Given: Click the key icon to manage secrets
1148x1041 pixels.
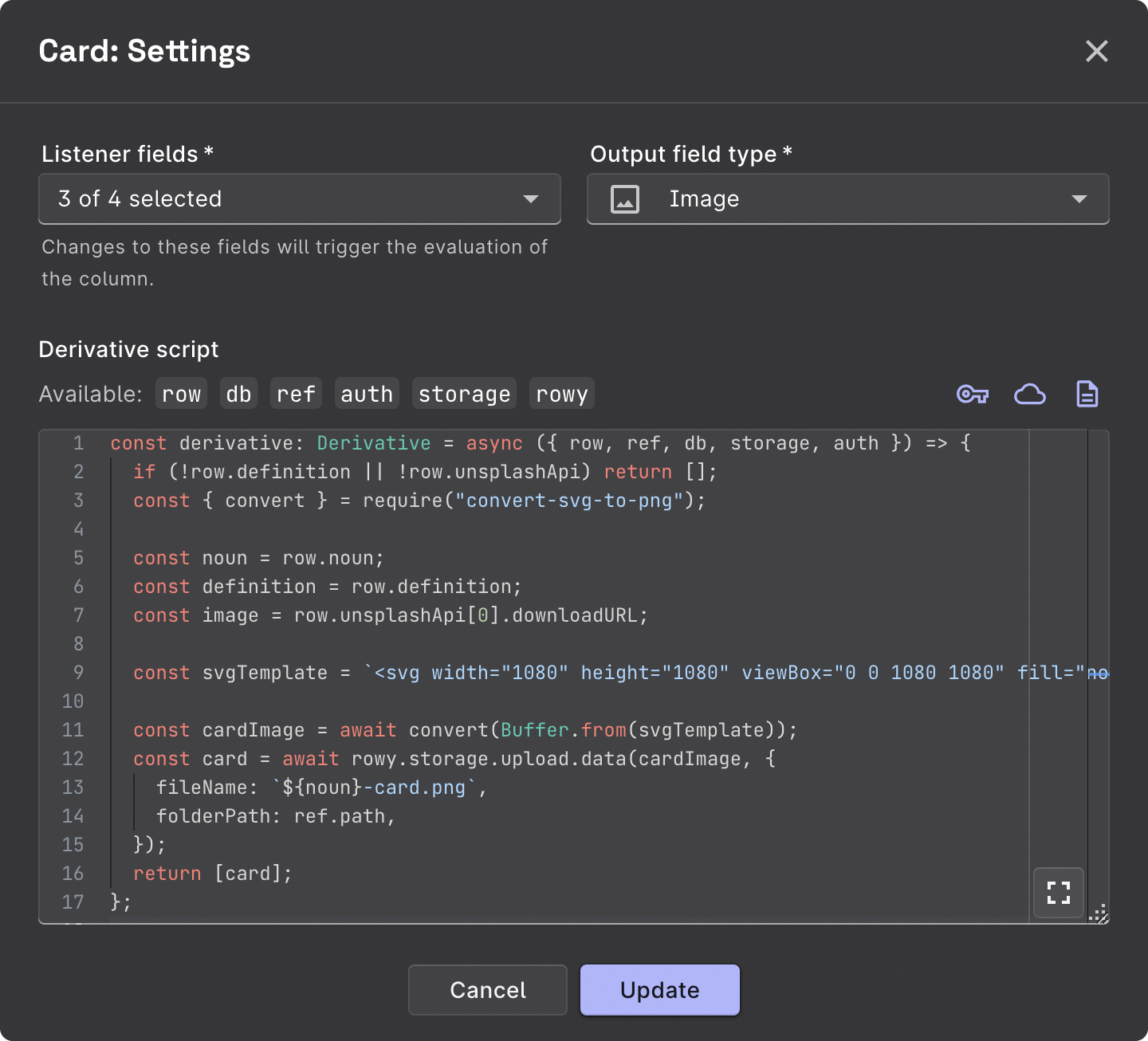Looking at the screenshot, I should click(x=972, y=393).
